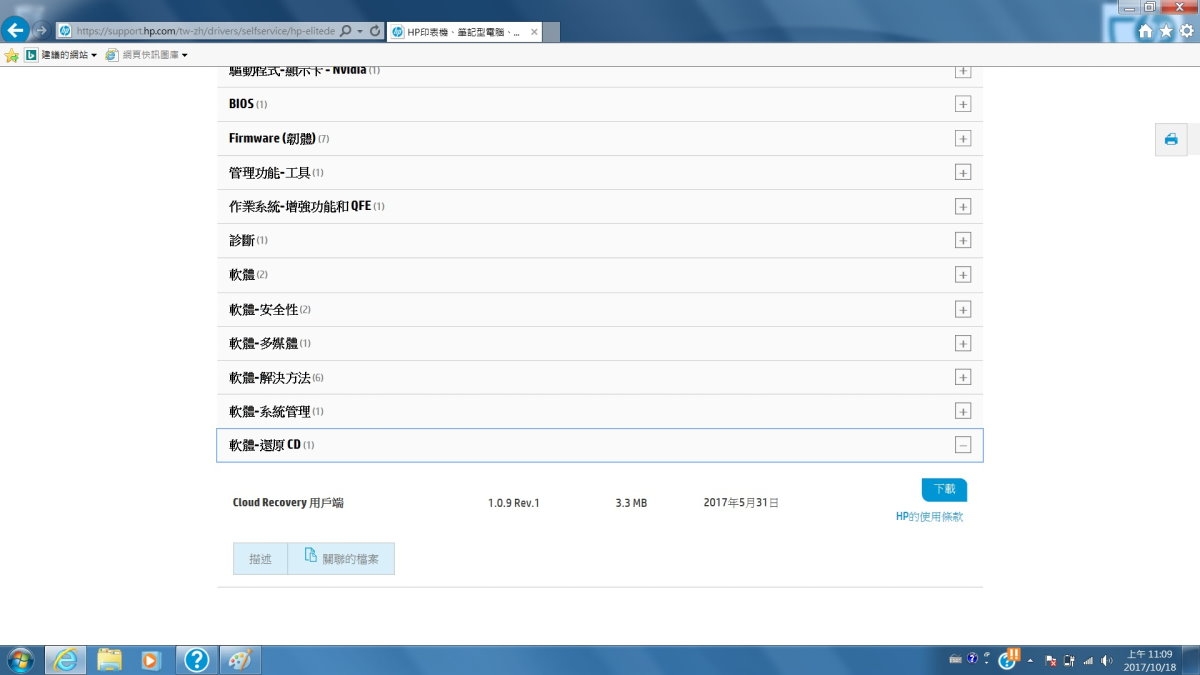Open the address bar autocomplete dropdown arrow
Screen dimensions: 1200x675
(x=359, y=31)
